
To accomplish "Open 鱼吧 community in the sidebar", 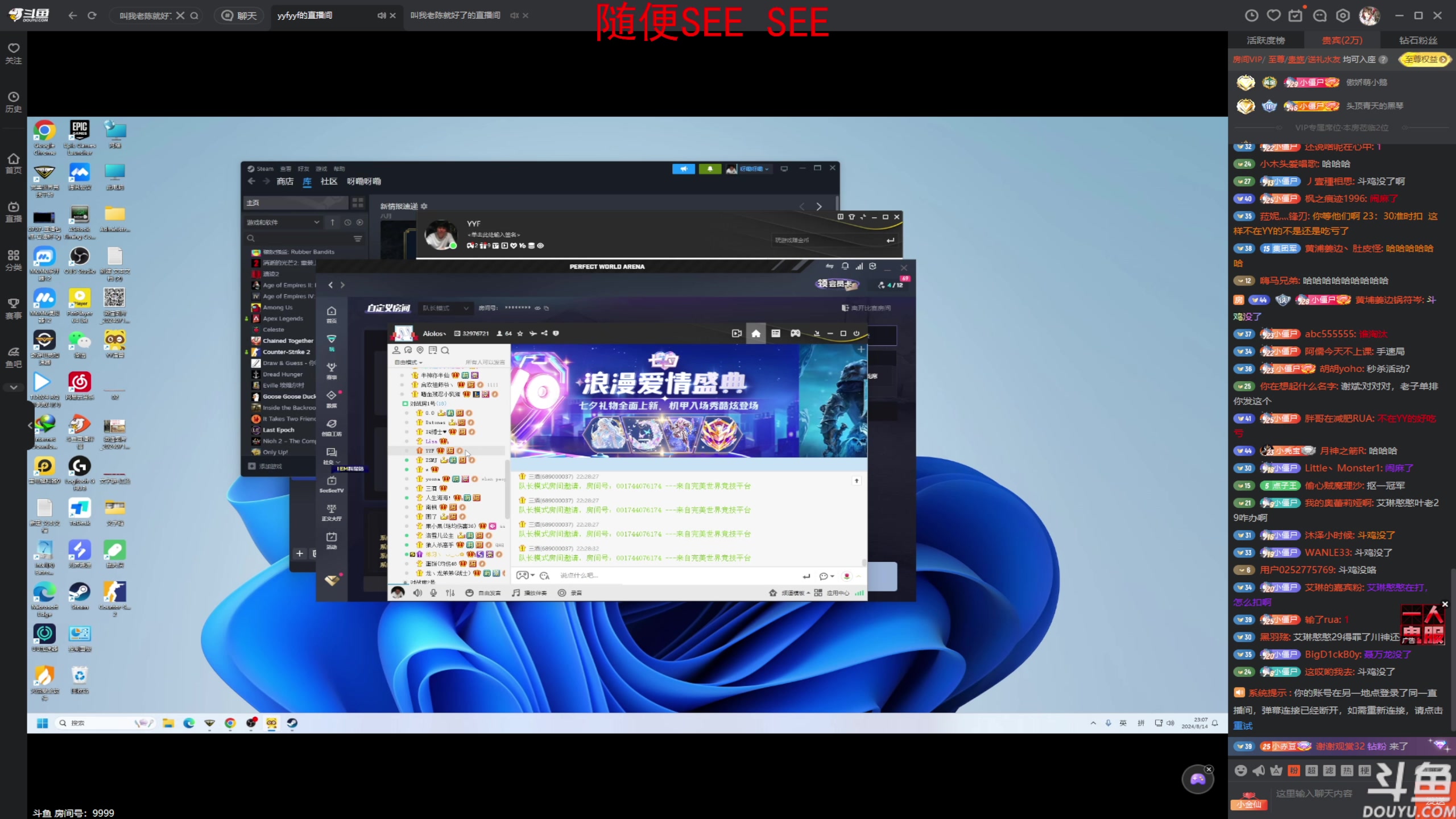I will 14,357.
